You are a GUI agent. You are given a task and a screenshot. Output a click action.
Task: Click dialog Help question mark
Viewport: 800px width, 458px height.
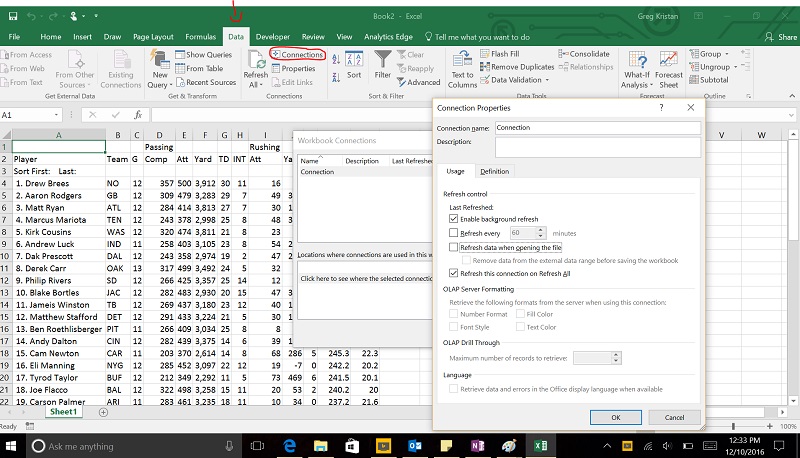[661, 108]
